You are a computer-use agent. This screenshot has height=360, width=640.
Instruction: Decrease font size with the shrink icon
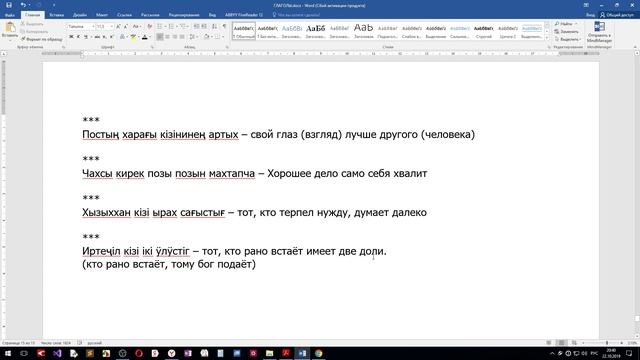coord(126,27)
